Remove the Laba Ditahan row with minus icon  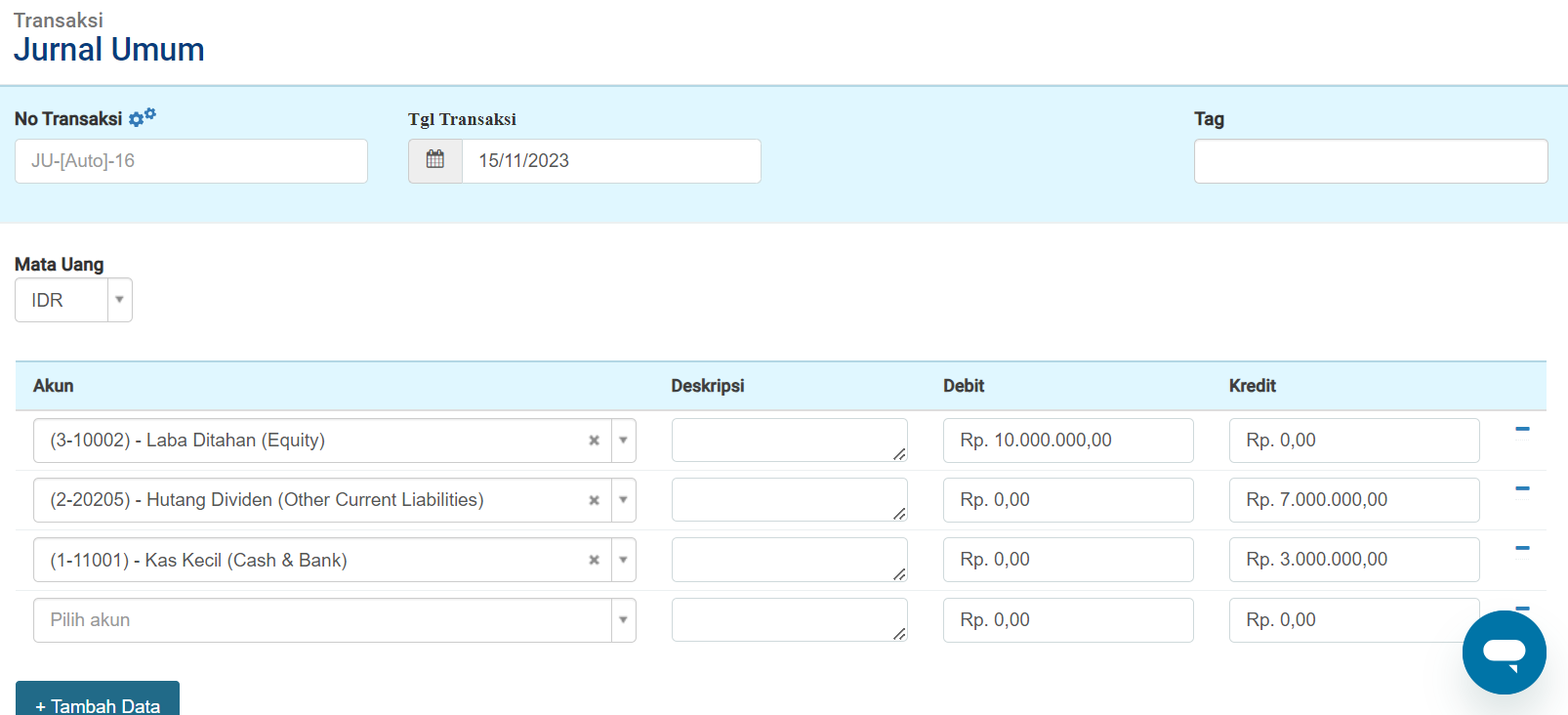point(1521,429)
